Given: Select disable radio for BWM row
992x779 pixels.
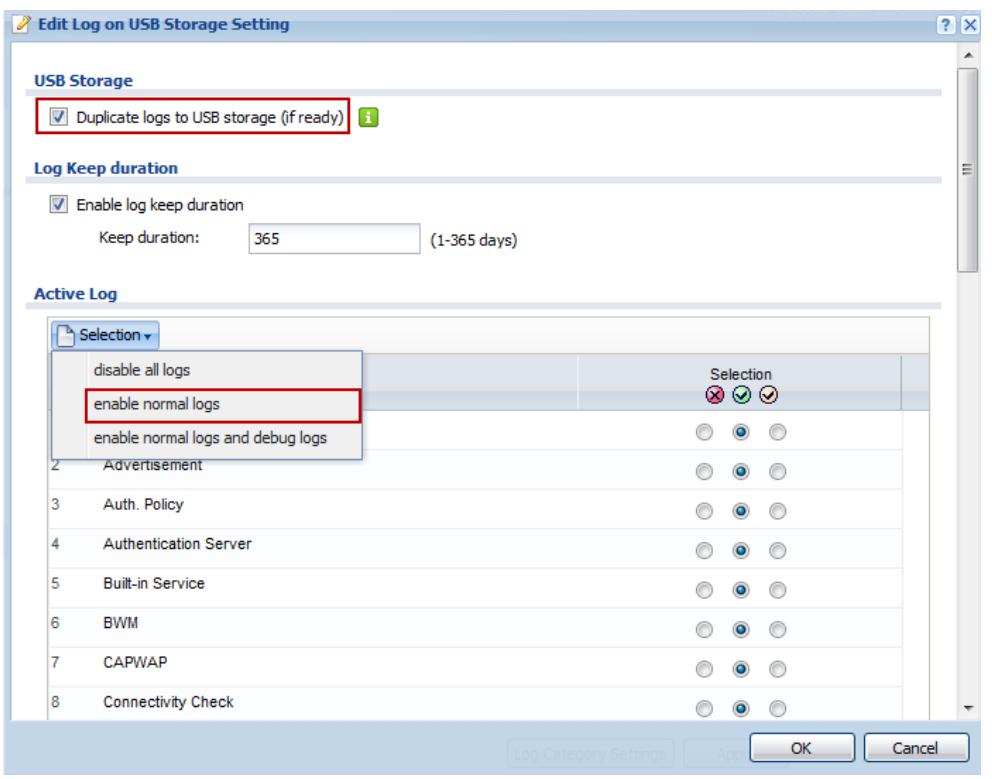Looking at the screenshot, I should (x=704, y=630).
